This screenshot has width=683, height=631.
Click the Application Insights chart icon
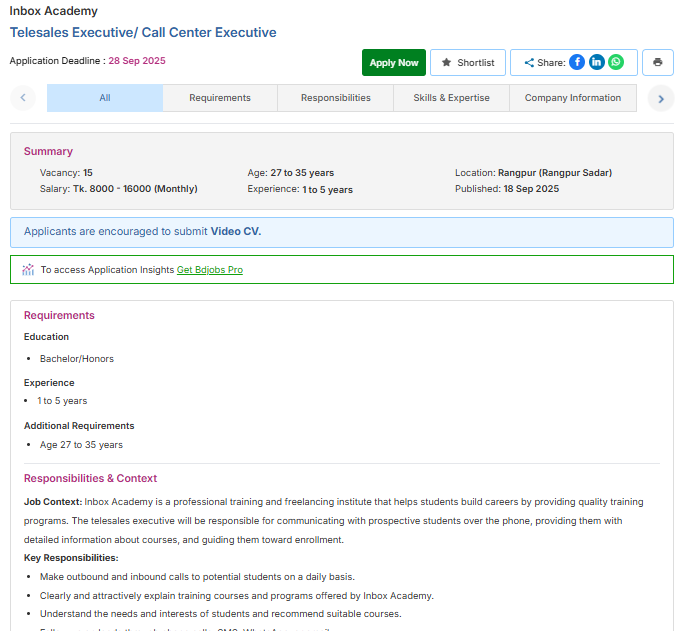pyautogui.click(x=28, y=269)
